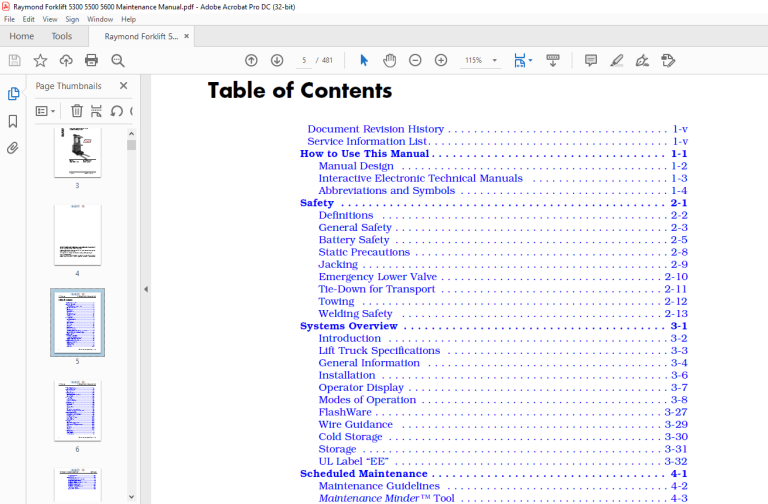768x504 pixels.
Task: Zoom out using the minus icon
Action: [415, 60]
